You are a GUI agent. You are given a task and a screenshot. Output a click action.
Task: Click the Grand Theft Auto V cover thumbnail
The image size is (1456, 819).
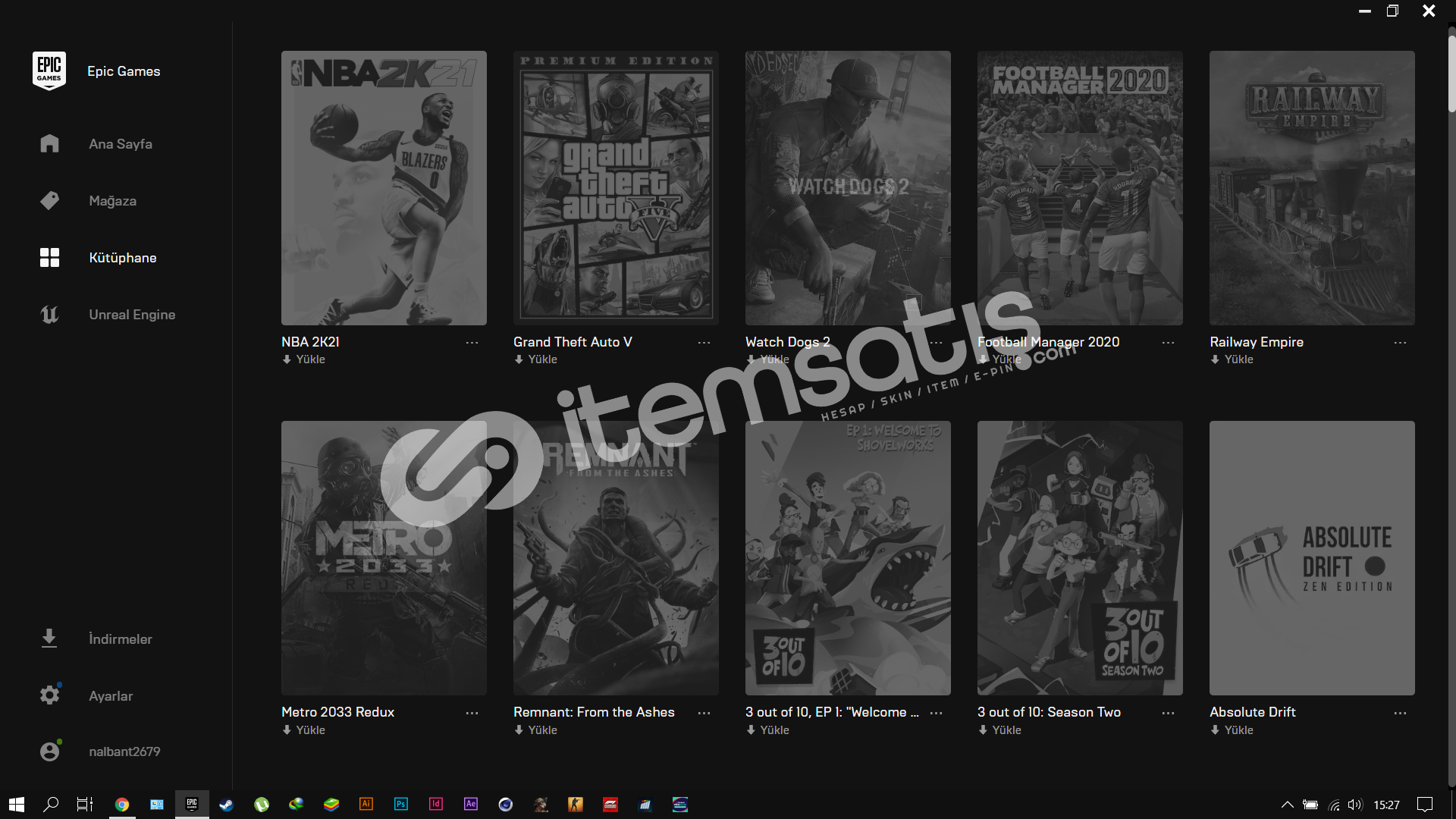(616, 188)
